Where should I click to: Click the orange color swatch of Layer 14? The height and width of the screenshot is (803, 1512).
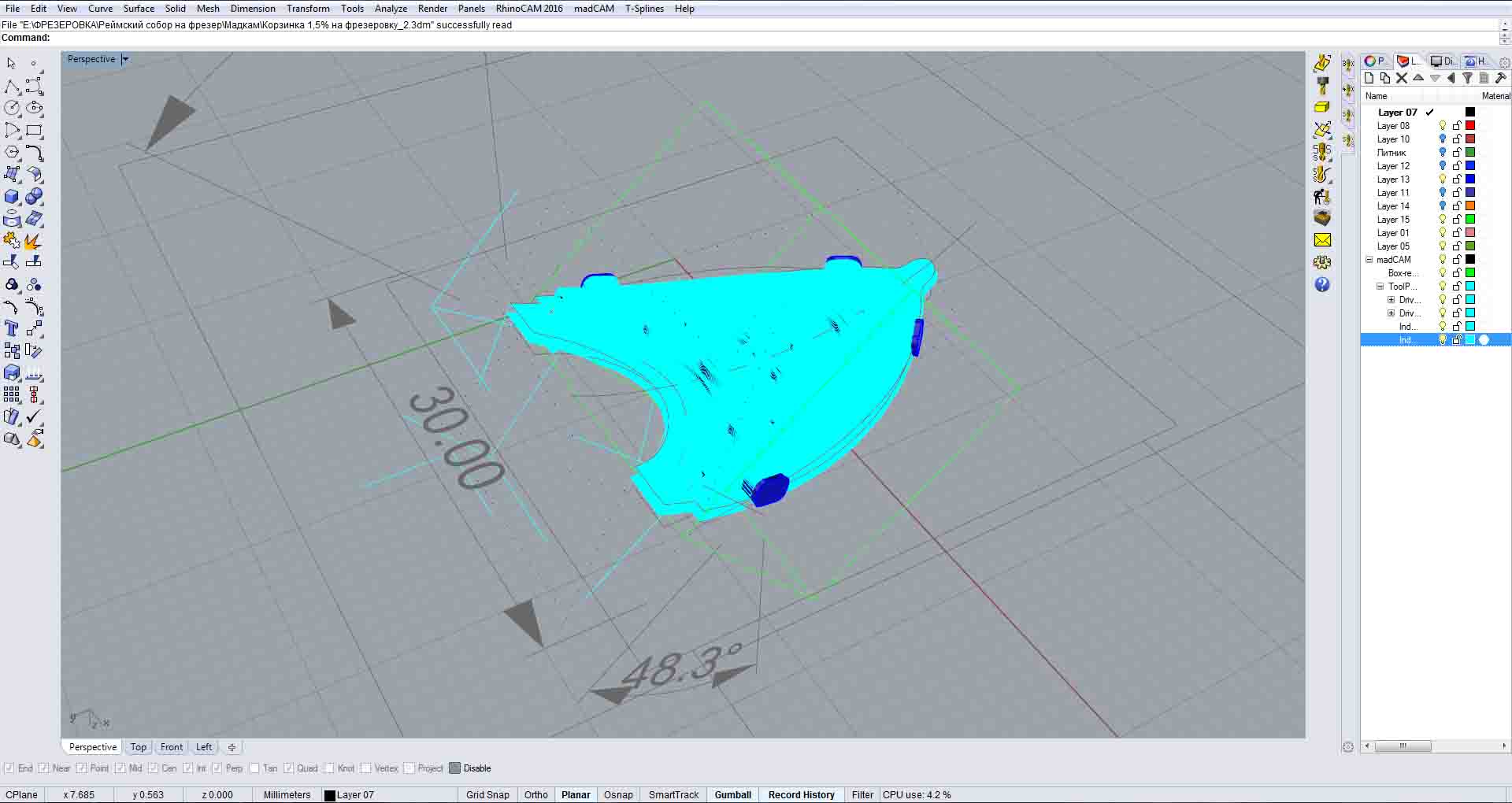pyautogui.click(x=1469, y=206)
